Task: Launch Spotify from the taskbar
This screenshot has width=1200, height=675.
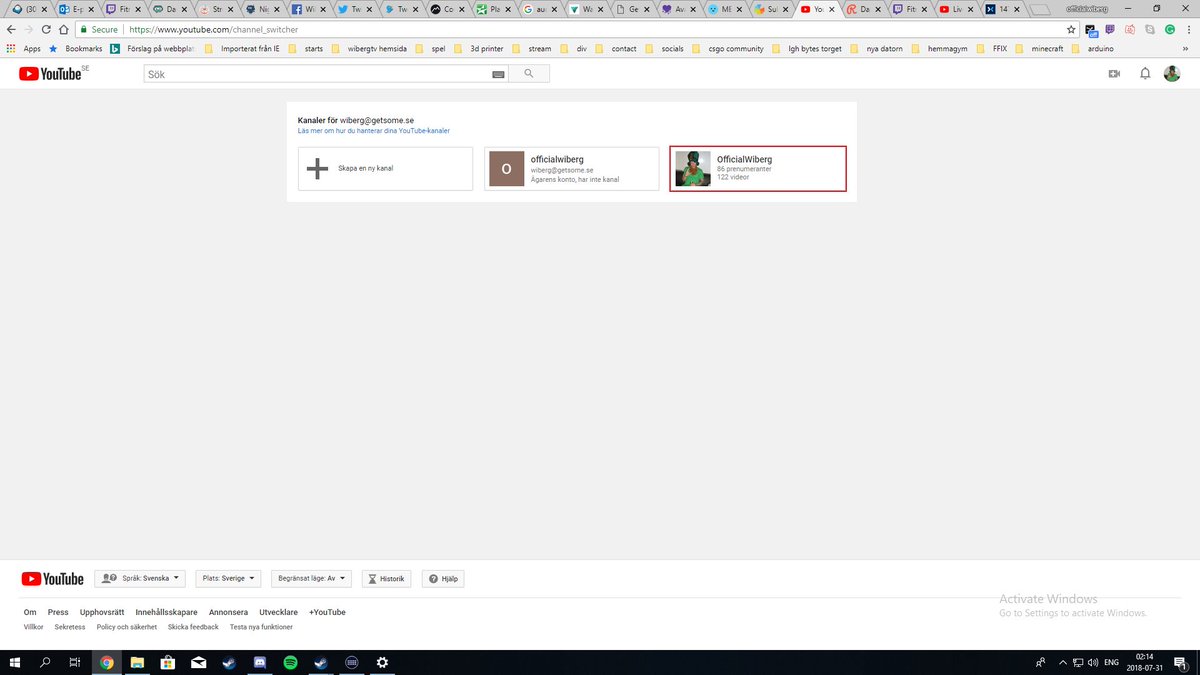Action: click(290, 662)
